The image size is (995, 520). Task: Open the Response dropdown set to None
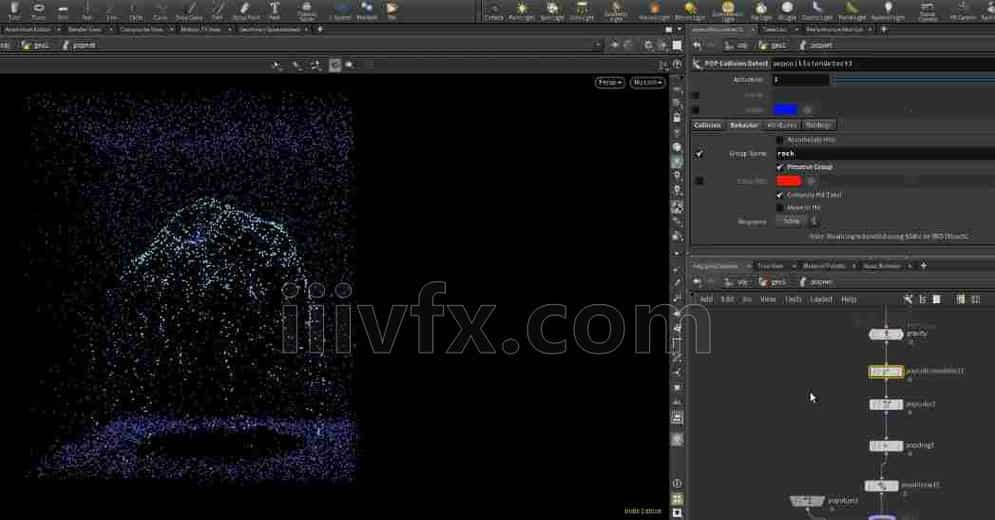click(x=797, y=222)
